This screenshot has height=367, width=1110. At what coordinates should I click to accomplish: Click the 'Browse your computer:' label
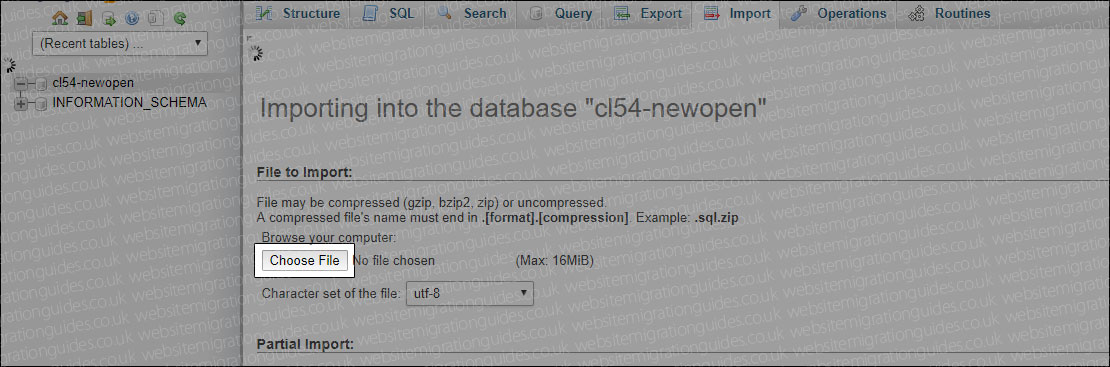click(329, 237)
